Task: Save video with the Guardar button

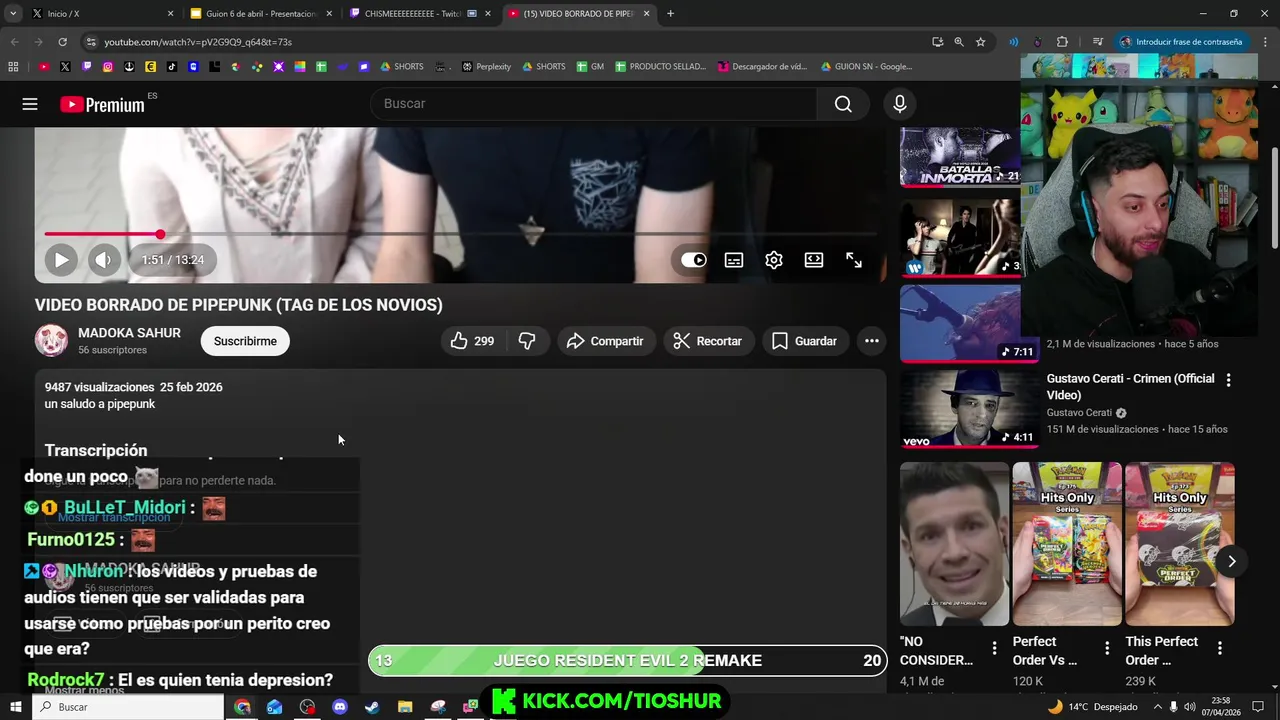Action: (804, 341)
